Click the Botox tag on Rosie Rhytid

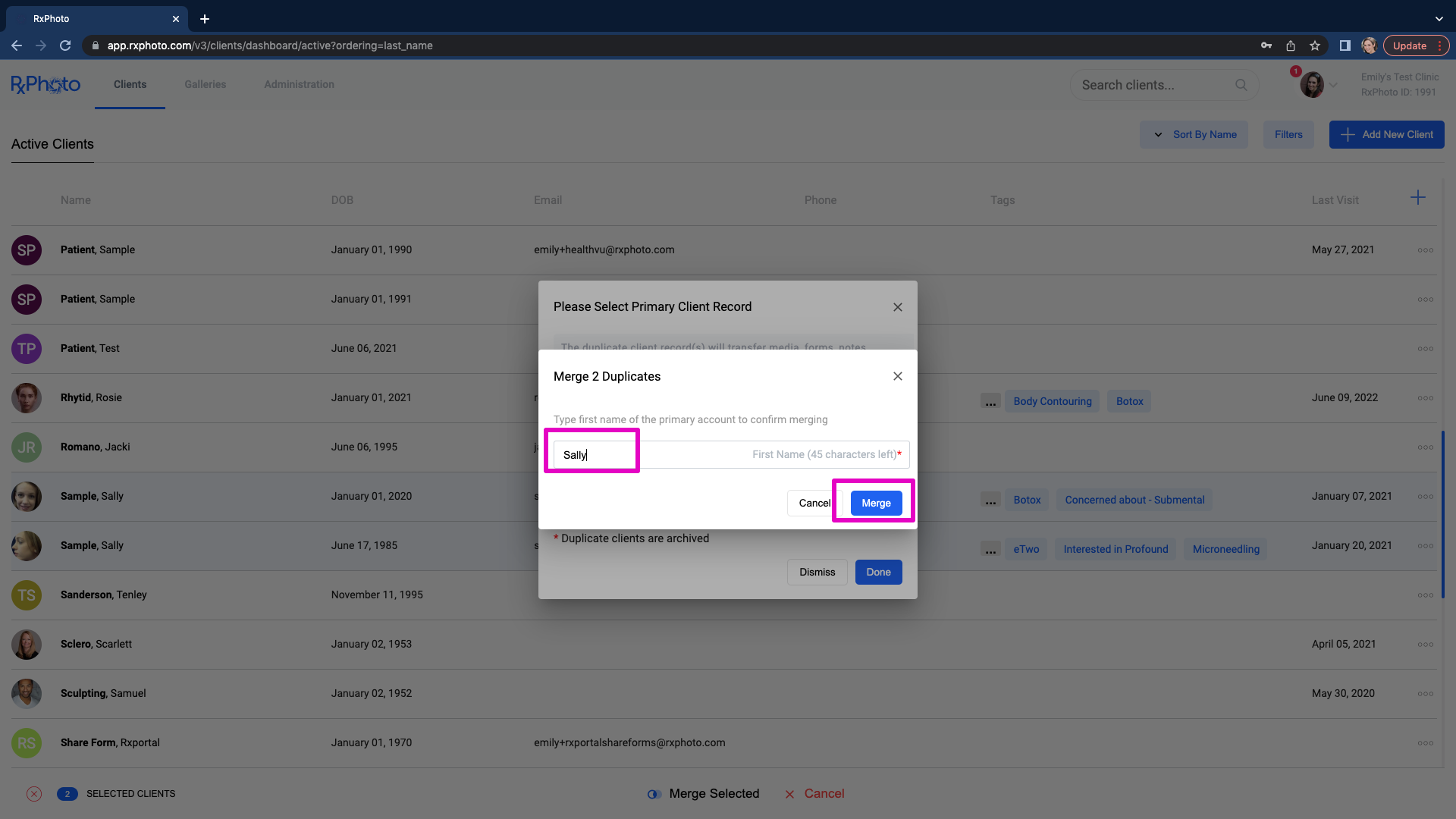[x=1129, y=402]
